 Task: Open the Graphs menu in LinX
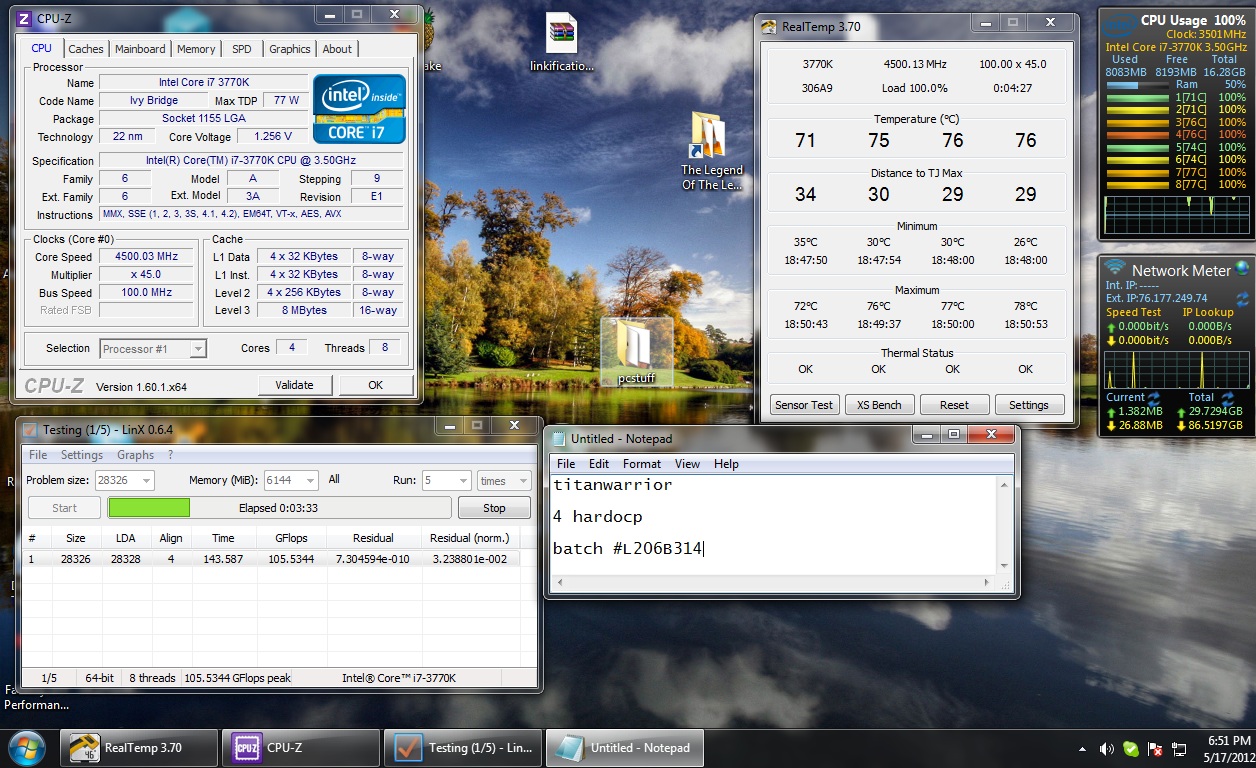(x=135, y=455)
